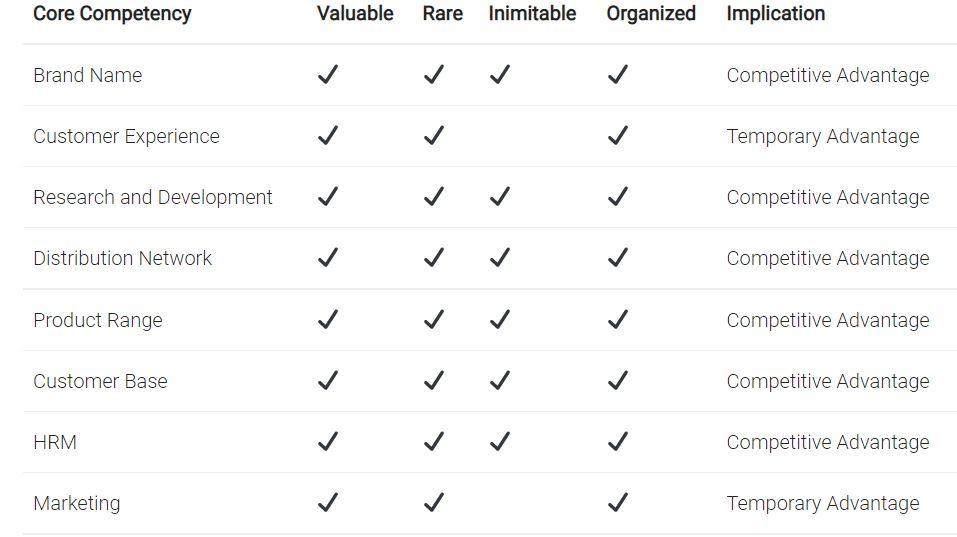Click the Rare checkmark for HRM
The height and width of the screenshot is (537, 957).
[433, 442]
